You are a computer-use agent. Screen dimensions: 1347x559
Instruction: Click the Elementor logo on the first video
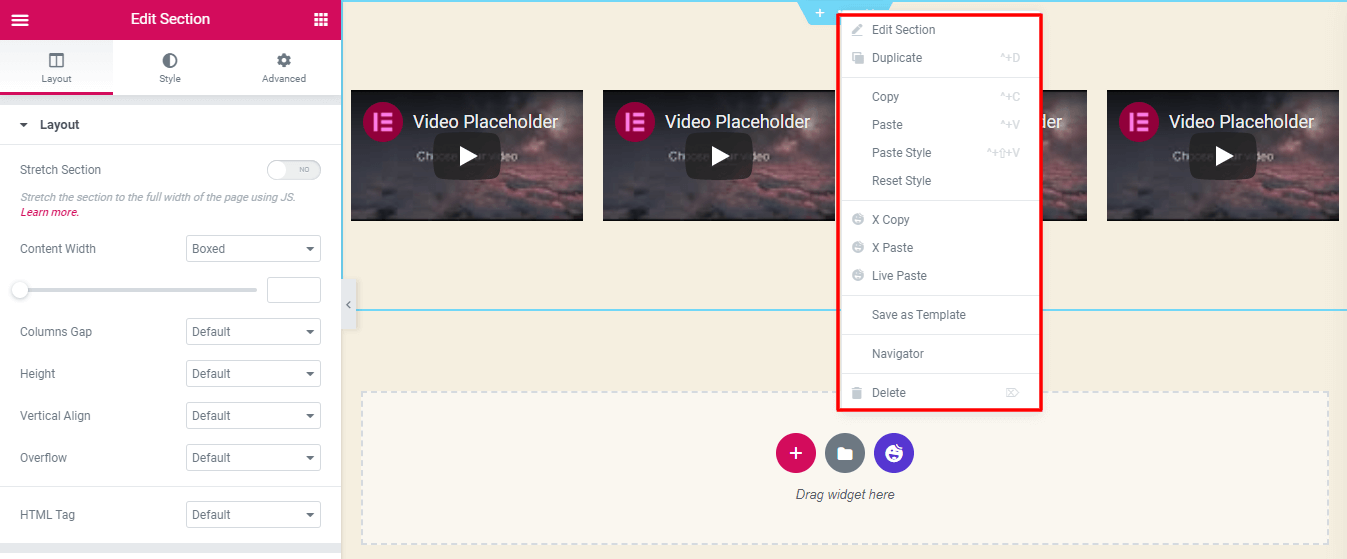(x=383, y=122)
